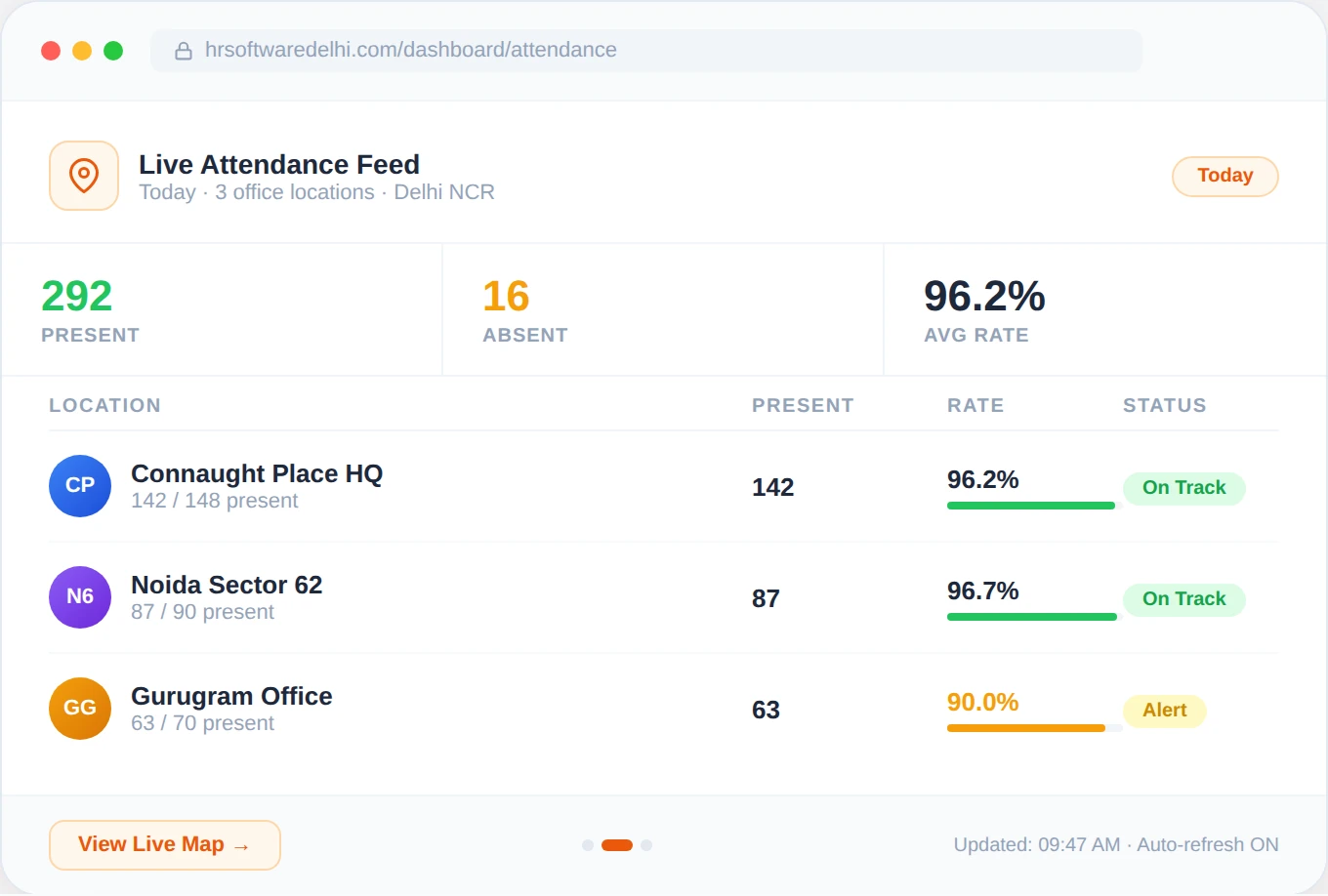
Task: Click the Alert badge for Gurugram Office
Action: coord(1164,711)
